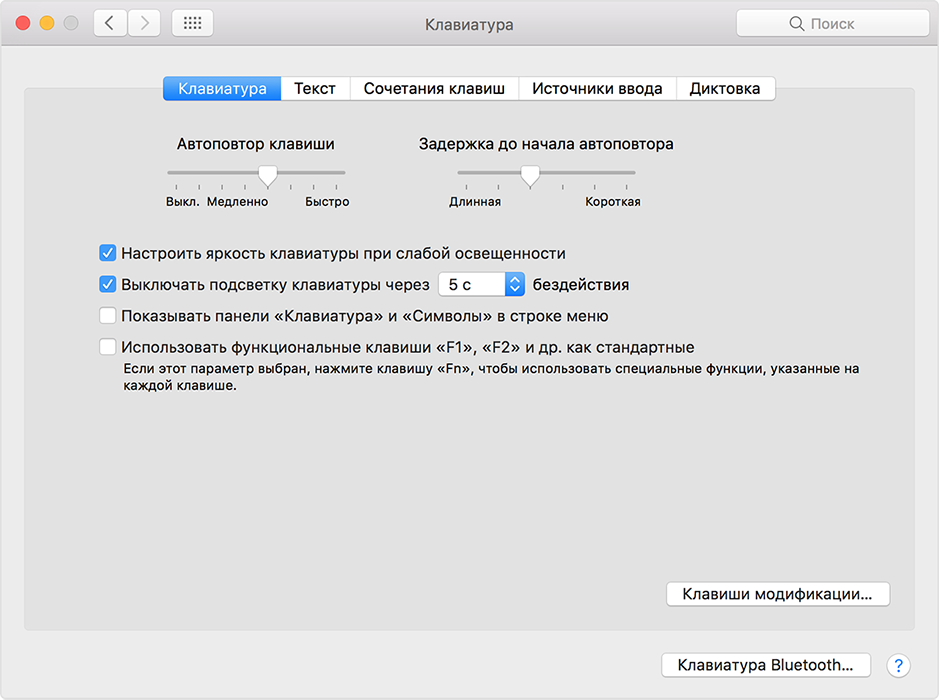Image resolution: width=939 pixels, height=700 pixels.
Task: Click the Автоповтор клавиши slider thumb
Action: click(x=267, y=175)
